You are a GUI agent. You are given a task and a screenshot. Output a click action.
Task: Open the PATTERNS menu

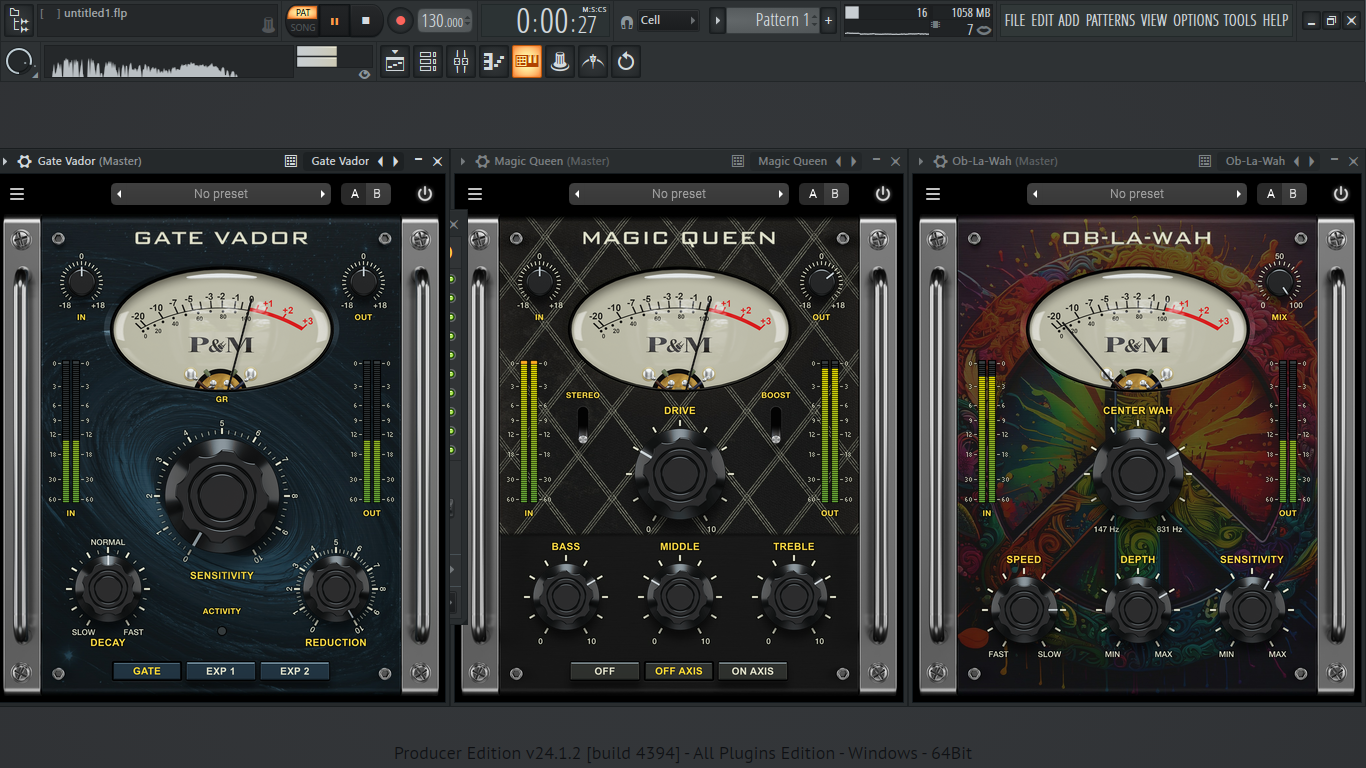coord(1110,20)
